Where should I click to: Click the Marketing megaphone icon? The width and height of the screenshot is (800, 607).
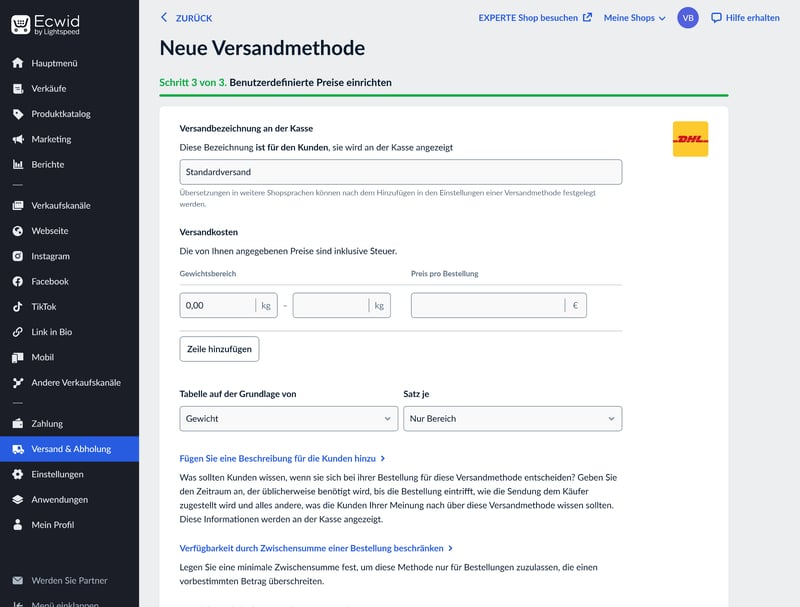(18, 139)
